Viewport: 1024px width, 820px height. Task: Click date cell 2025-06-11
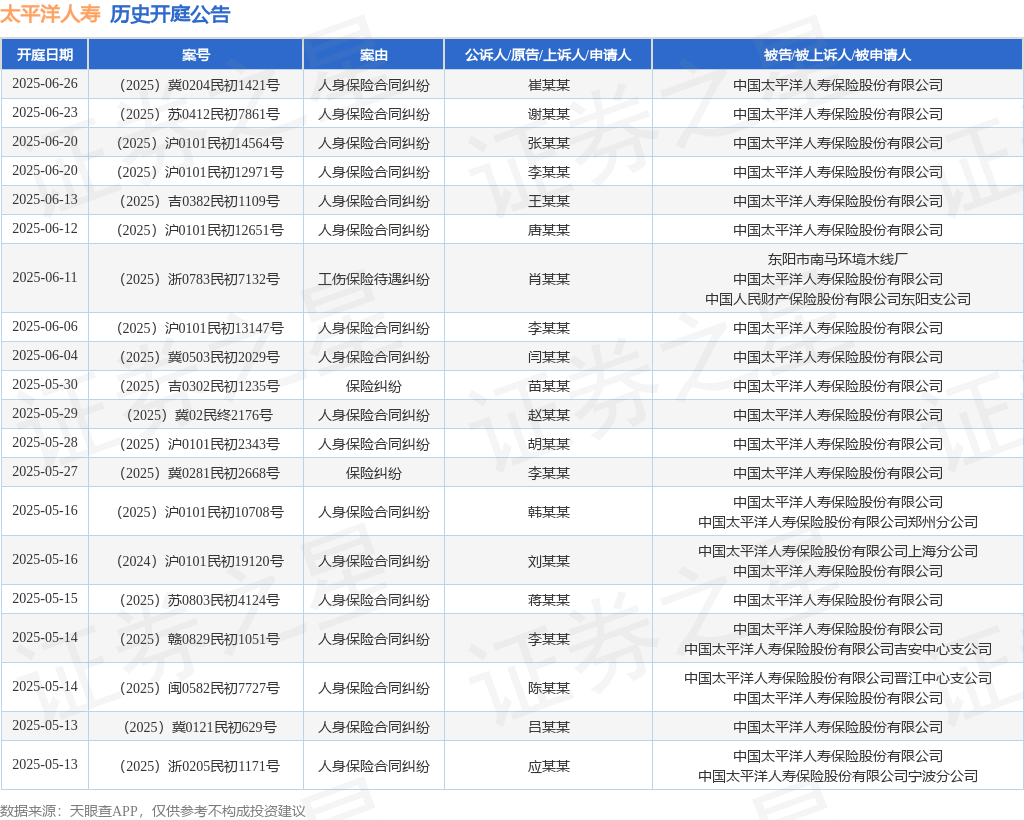[x=44, y=278]
